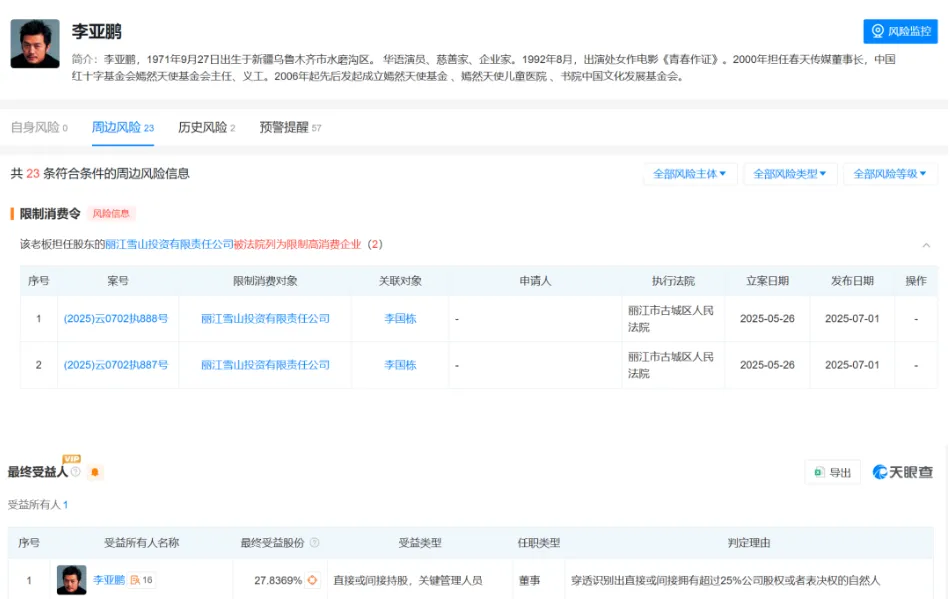This screenshot has height=599, width=950.
Task: Click the 导出 export button
Action: (x=832, y=472)
